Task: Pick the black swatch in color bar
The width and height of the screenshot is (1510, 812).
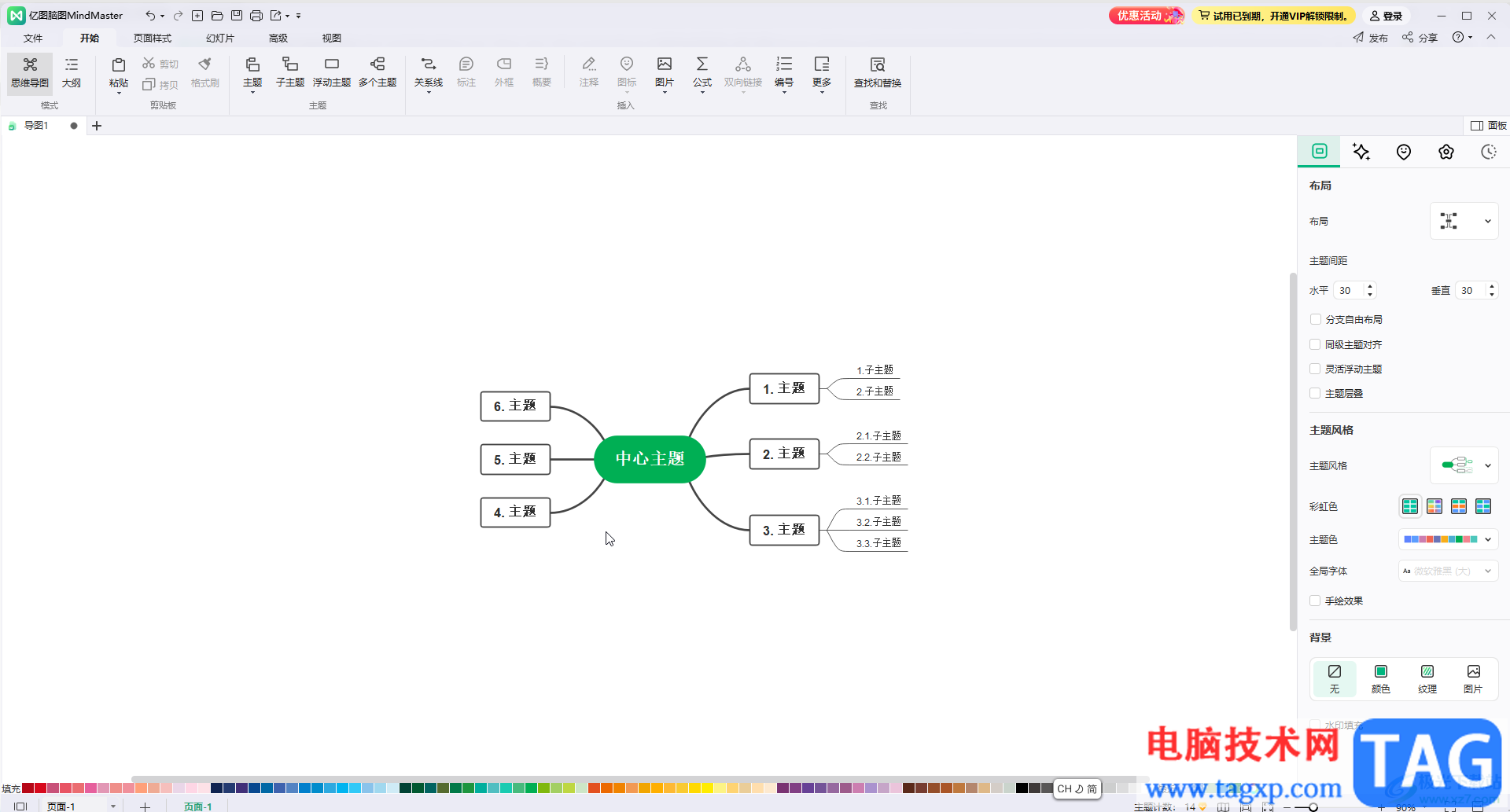Action: pos(1022,788)
